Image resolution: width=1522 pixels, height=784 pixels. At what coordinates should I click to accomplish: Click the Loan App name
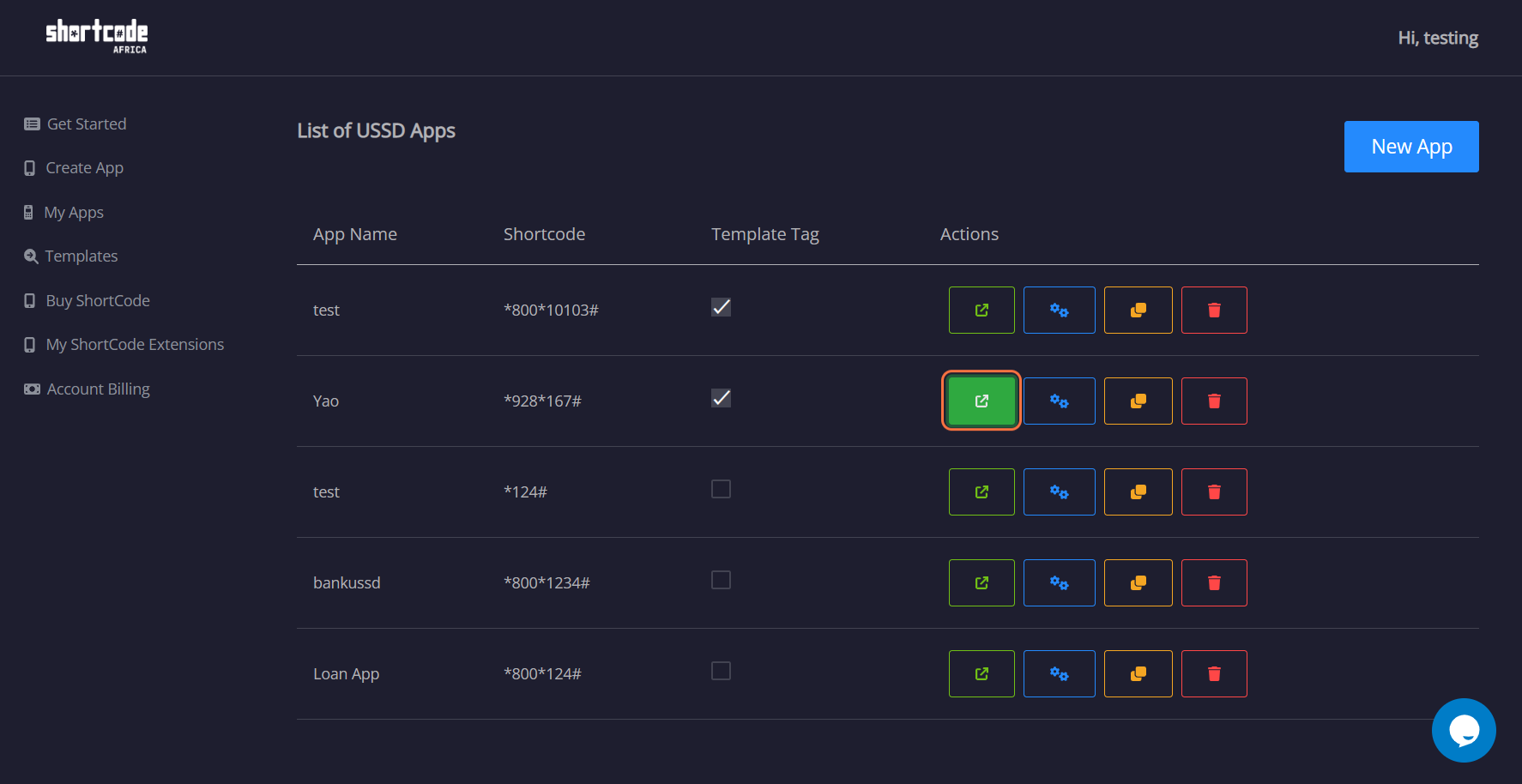pos(347,673)
